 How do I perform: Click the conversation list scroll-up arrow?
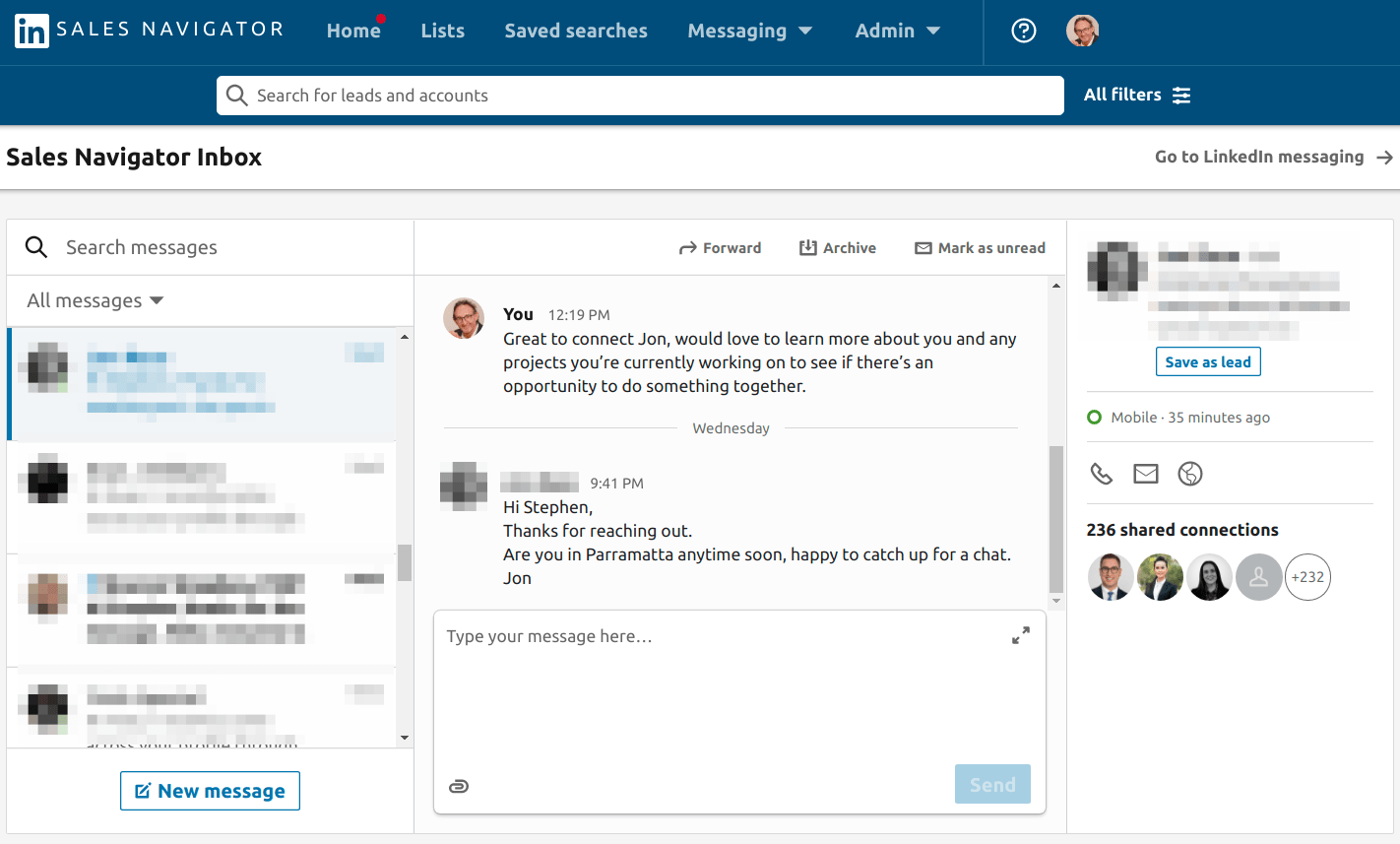point(405,337)
